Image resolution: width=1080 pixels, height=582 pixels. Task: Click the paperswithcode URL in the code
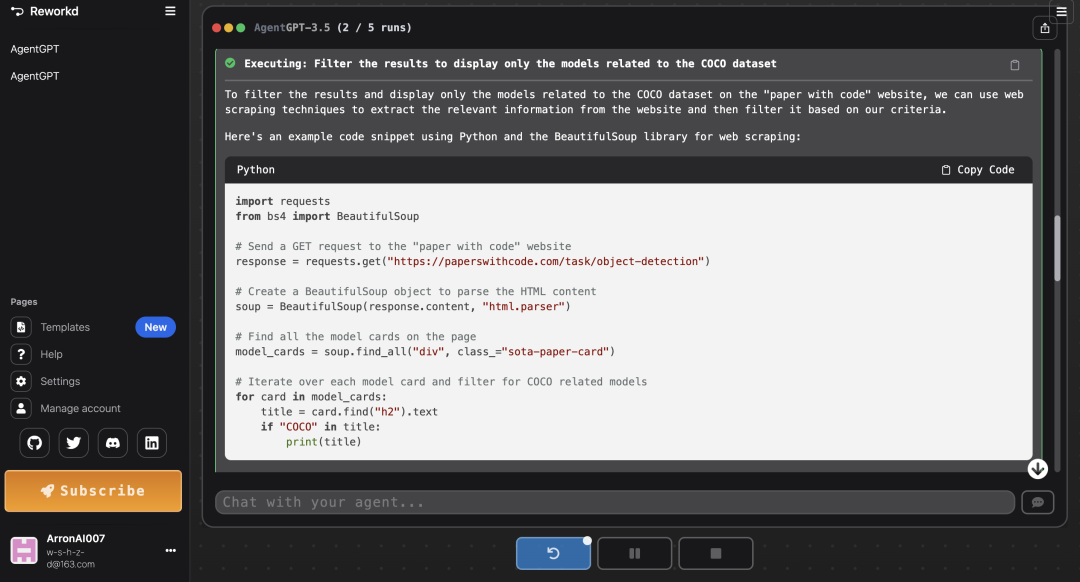click(547, 261)
